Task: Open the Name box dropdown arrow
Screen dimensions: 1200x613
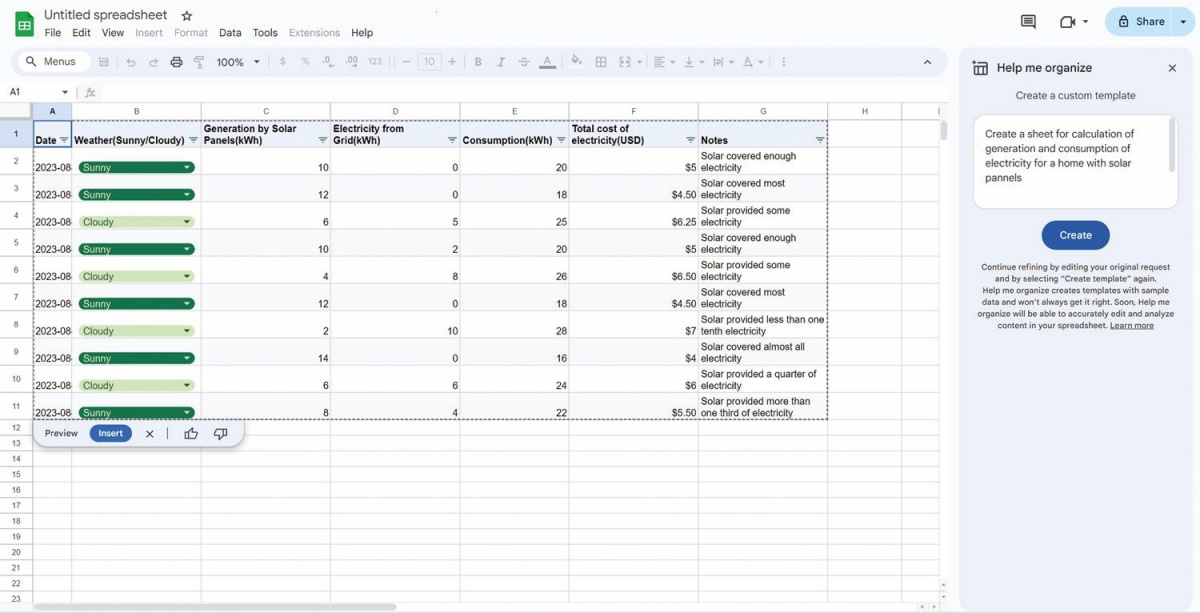Action: [x=65, y=92]
